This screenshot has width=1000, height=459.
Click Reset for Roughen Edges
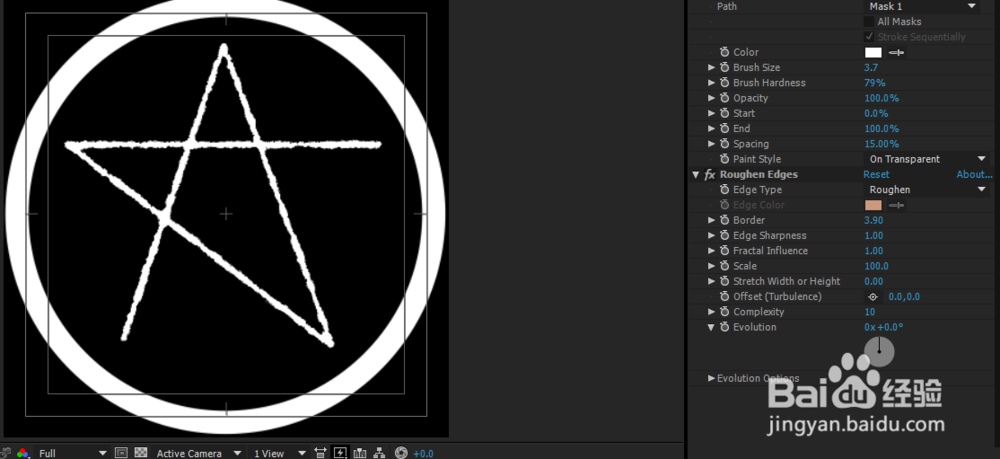(876, 175)
